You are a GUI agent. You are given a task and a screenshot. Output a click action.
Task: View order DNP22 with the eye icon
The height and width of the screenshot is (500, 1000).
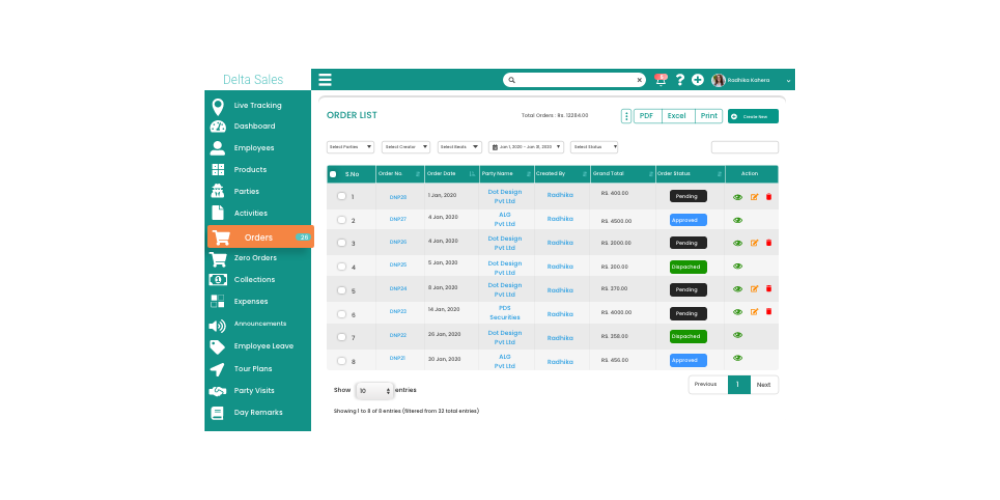738,335
